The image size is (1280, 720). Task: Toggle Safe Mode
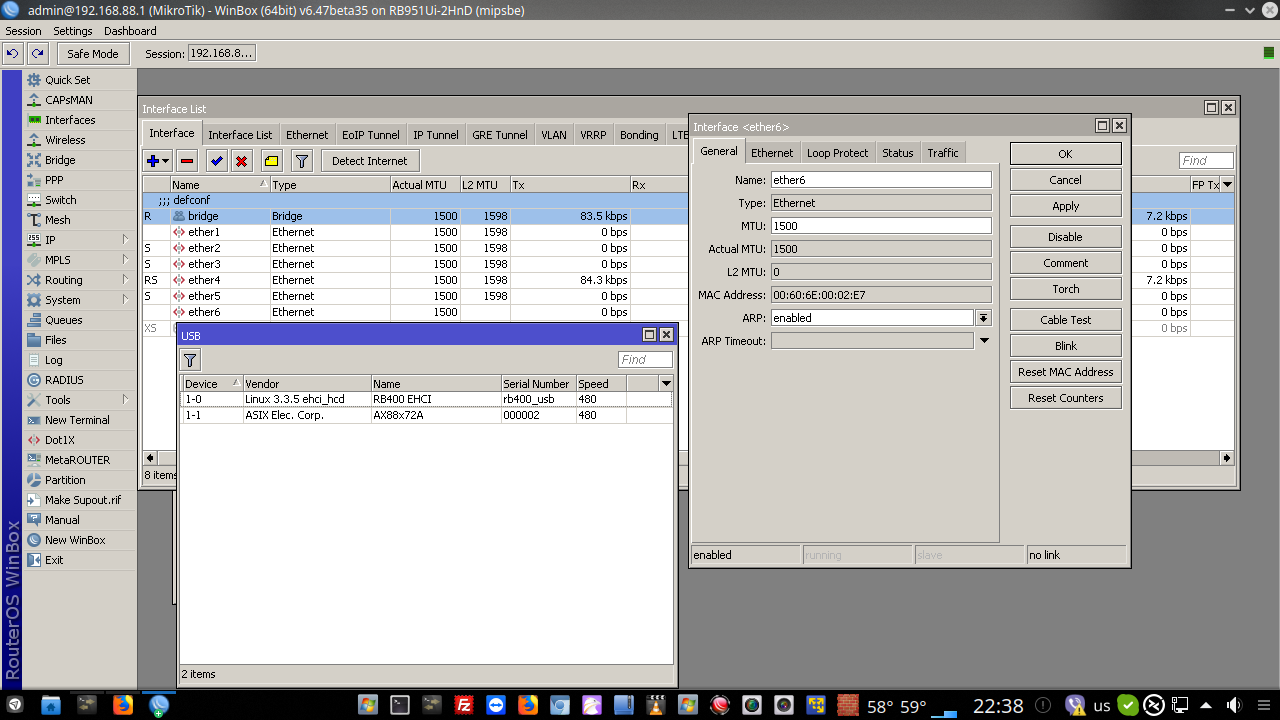point(93,54)
